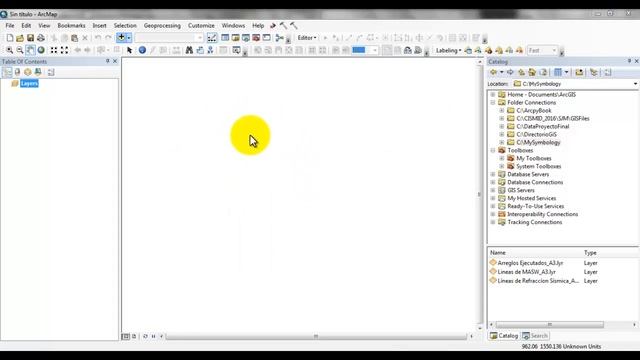Switch to the Search tab

(535, 336)
